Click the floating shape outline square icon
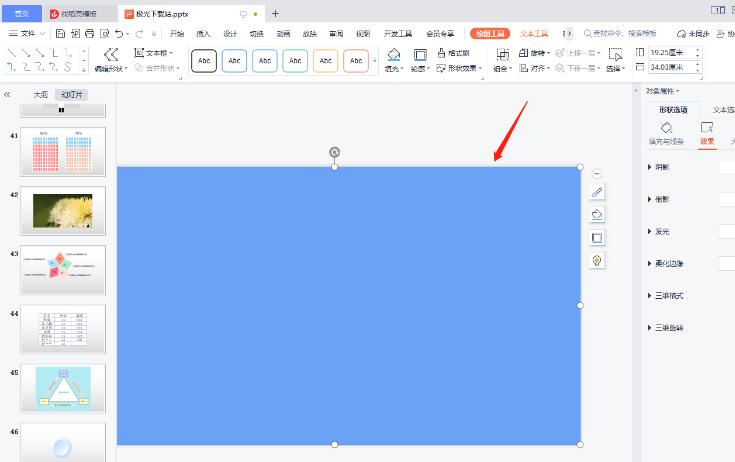 pyautogui.click(x=597, y=237)
